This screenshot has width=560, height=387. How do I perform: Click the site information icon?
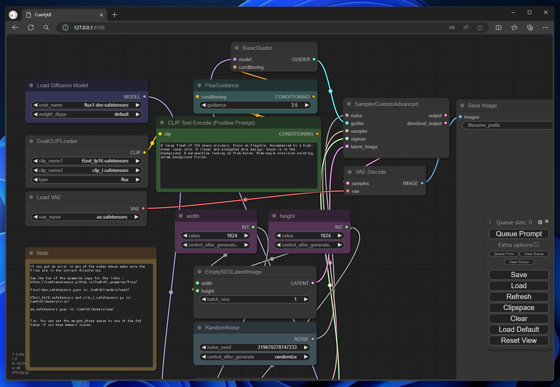click(65, 27)
